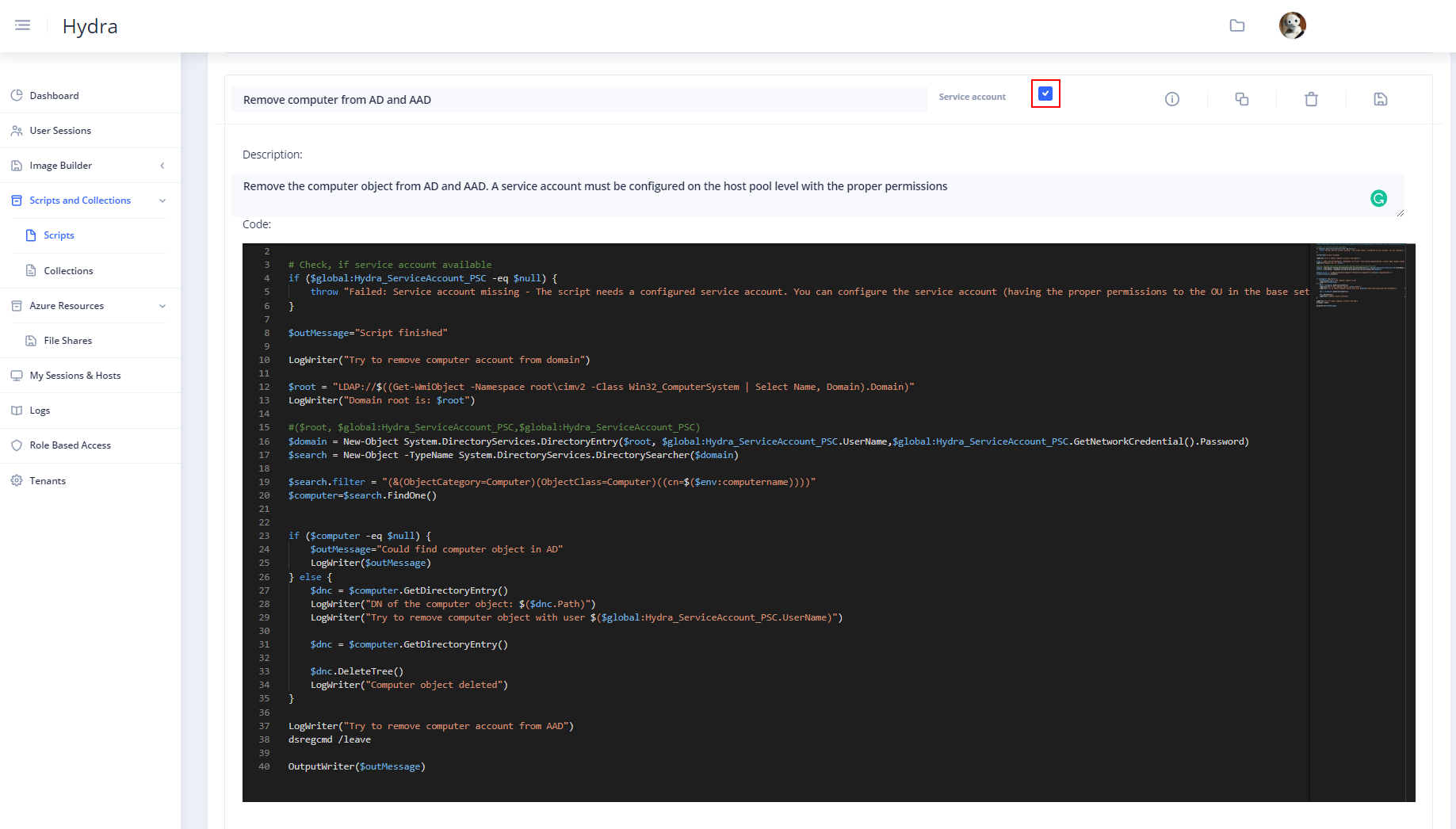The image size is (1456, 829).
Task: Click the Service account label
Action: tap(972, 97)
